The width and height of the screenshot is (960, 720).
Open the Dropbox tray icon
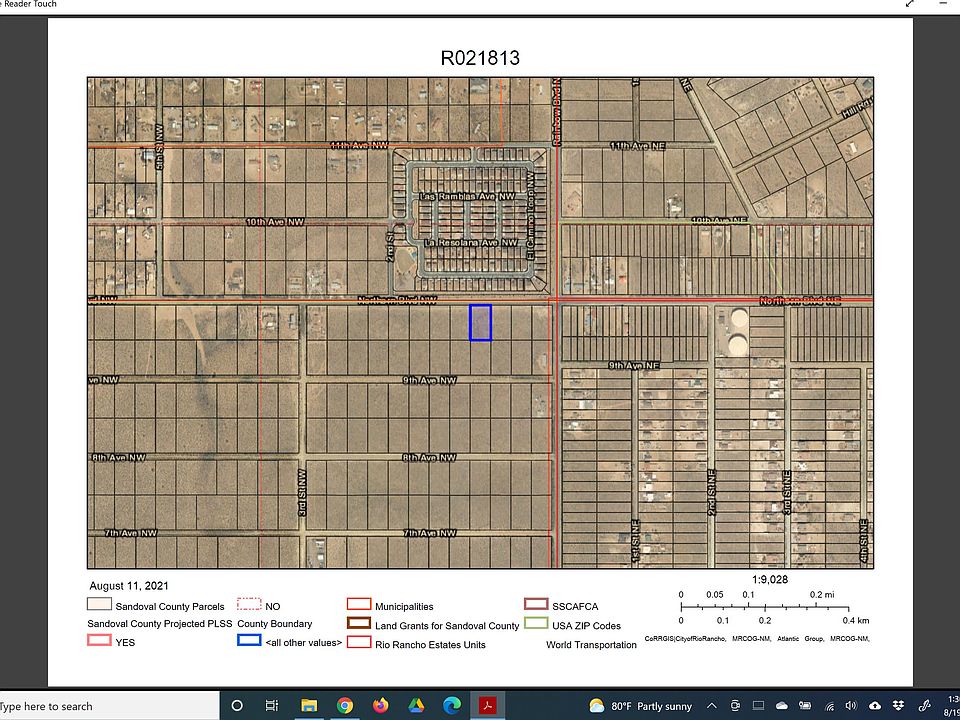[x=897, y=706]
